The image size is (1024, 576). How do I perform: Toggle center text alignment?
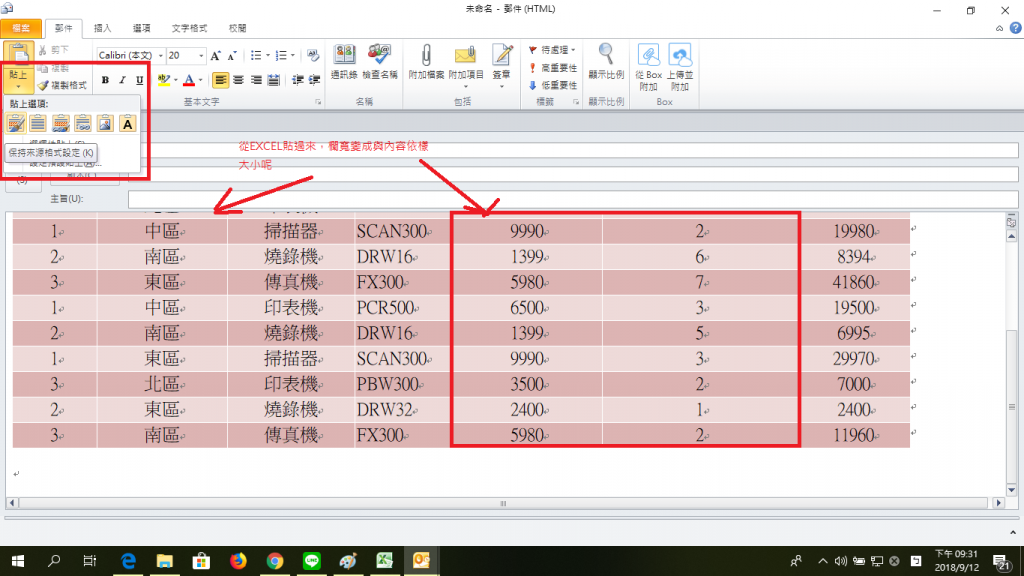coord(238,80)
